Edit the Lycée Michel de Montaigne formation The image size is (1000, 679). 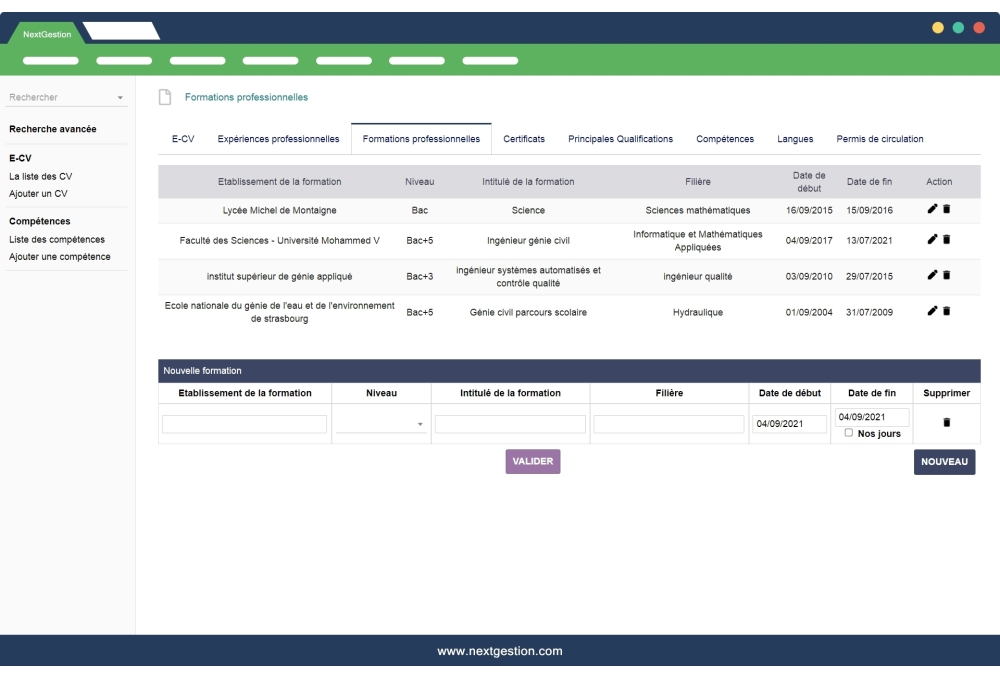933,209
